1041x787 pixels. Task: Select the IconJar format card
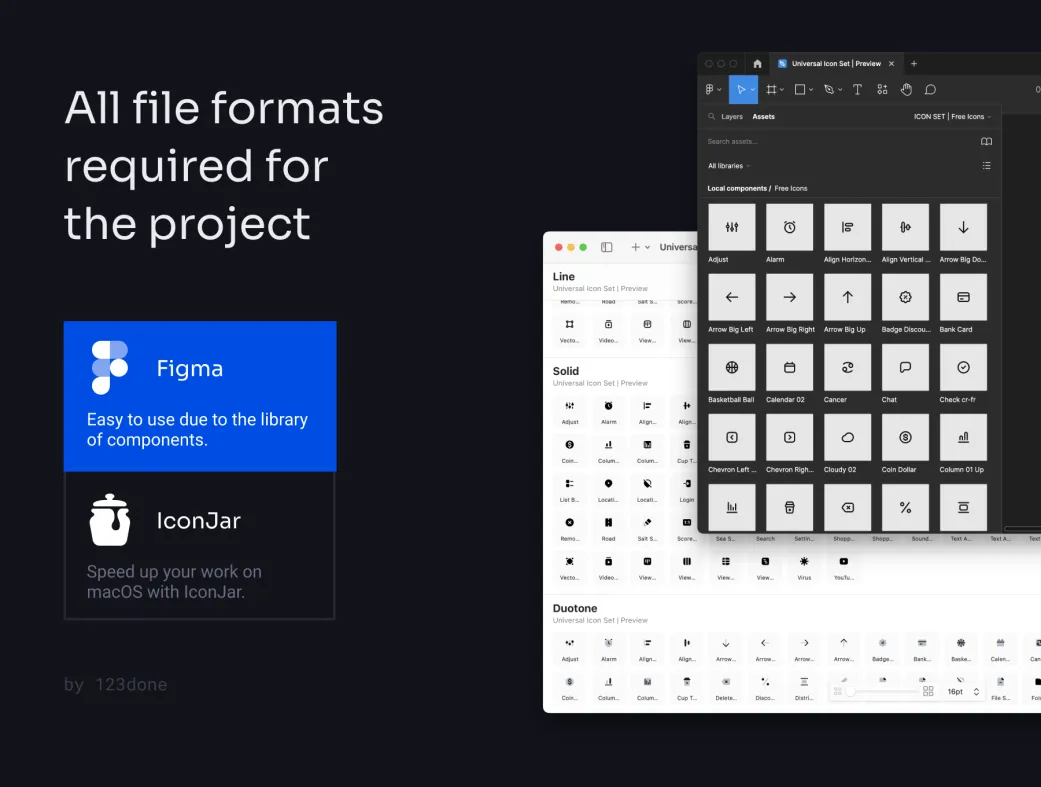[x=200, y=545]
